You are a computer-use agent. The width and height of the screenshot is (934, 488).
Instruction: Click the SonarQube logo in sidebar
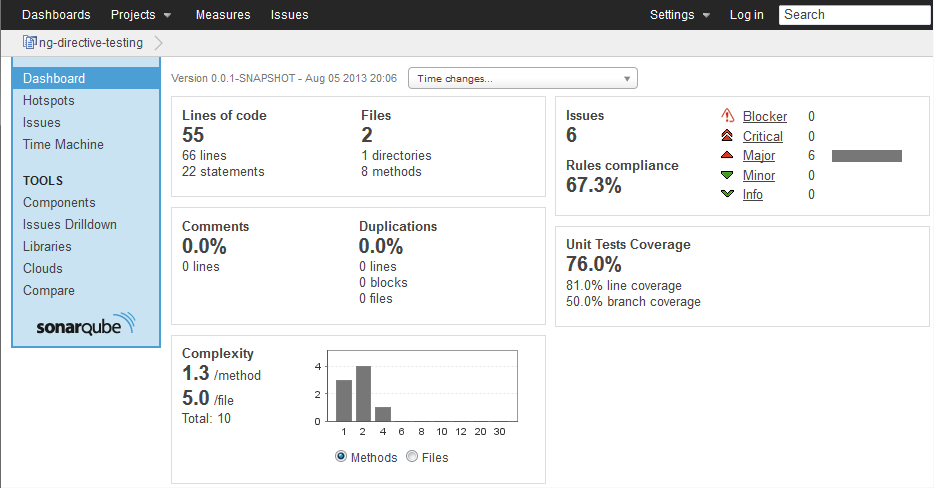pyautogui.click(x=85, y=325)
